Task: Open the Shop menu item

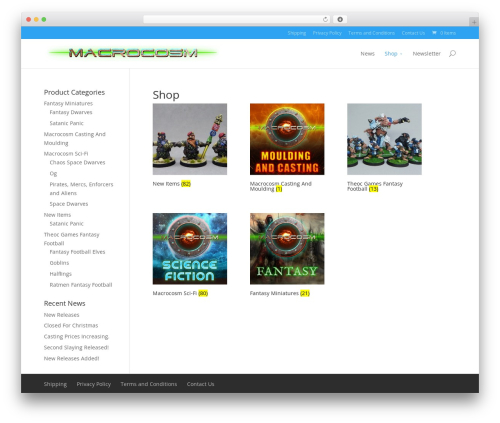Action: point(391,54)
